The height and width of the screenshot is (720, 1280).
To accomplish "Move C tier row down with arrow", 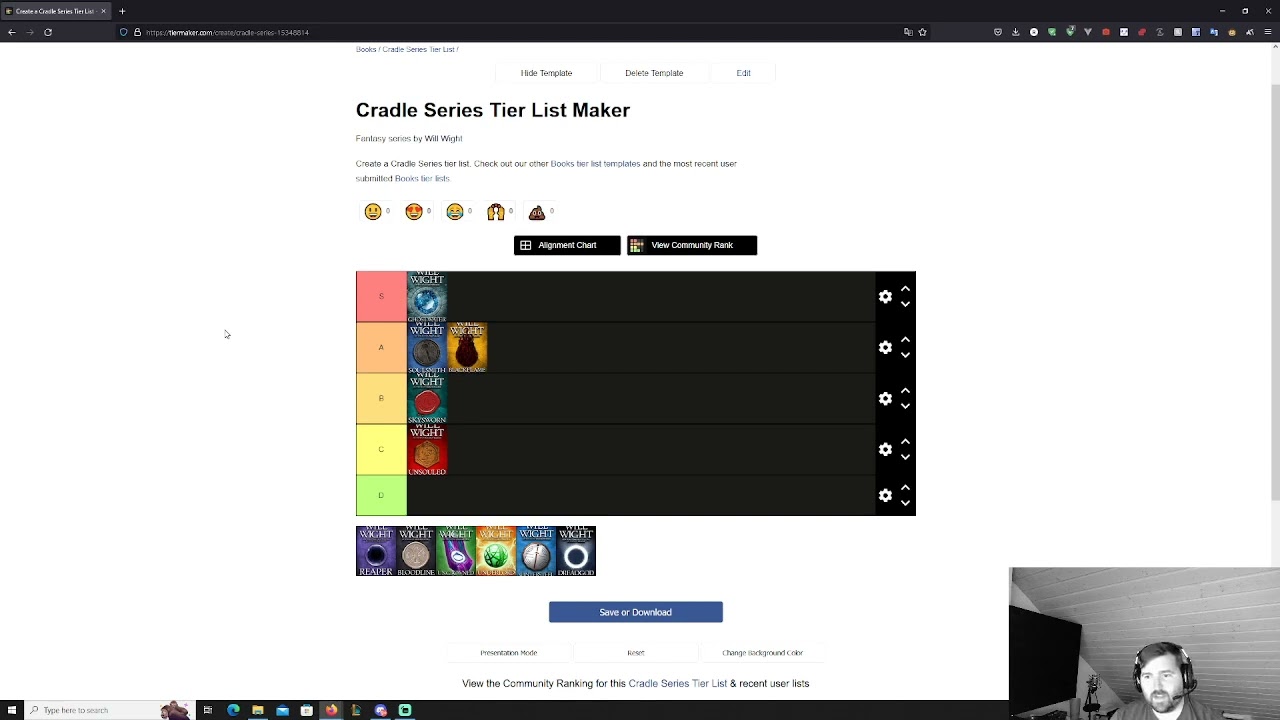I will coord(905,457).
